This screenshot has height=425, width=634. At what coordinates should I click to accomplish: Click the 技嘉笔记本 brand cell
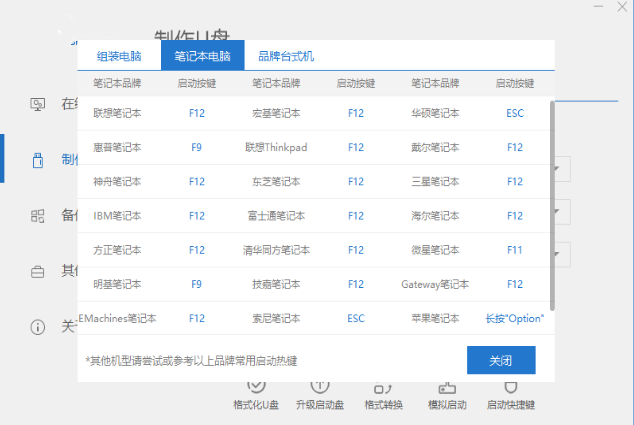coord(276,284)
